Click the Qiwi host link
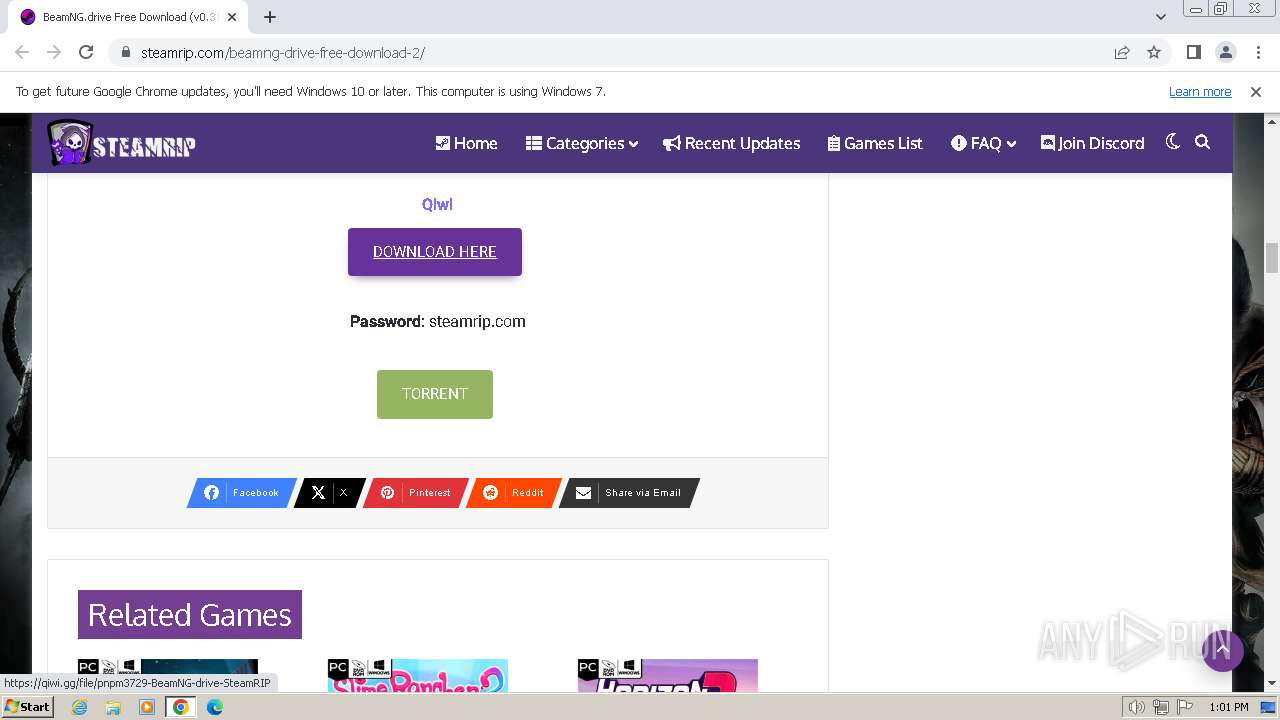Viewport: 1280px width, 720px height. 437,204
